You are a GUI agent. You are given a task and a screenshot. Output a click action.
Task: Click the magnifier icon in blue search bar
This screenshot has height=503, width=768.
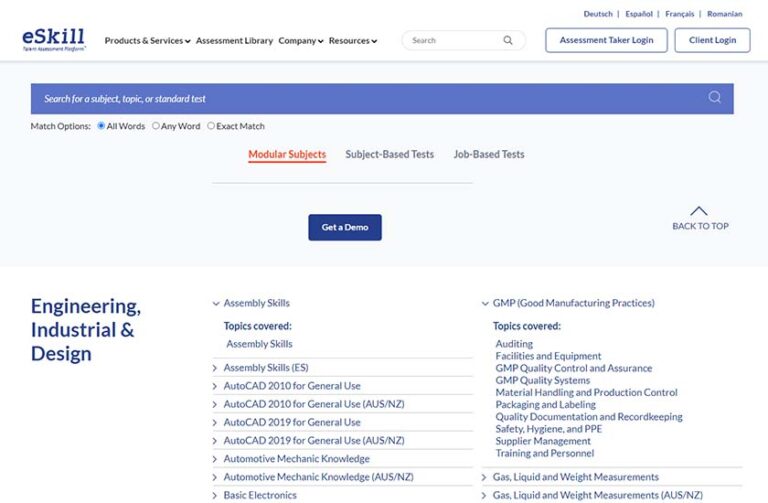pyautogui.click(x=715, y=97)
